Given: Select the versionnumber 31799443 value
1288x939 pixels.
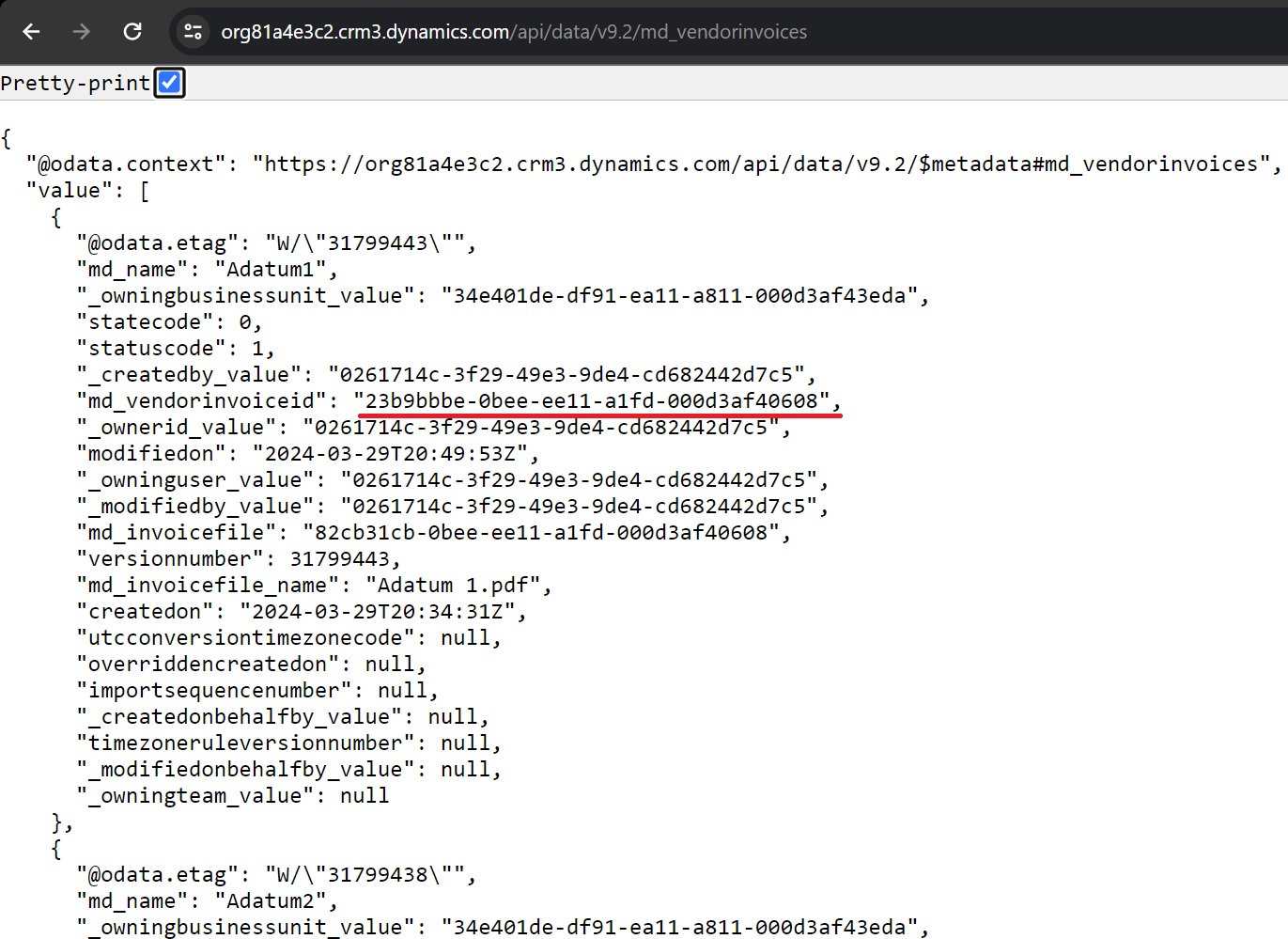Looking at the screenshot, I should [x=345, y=558].
